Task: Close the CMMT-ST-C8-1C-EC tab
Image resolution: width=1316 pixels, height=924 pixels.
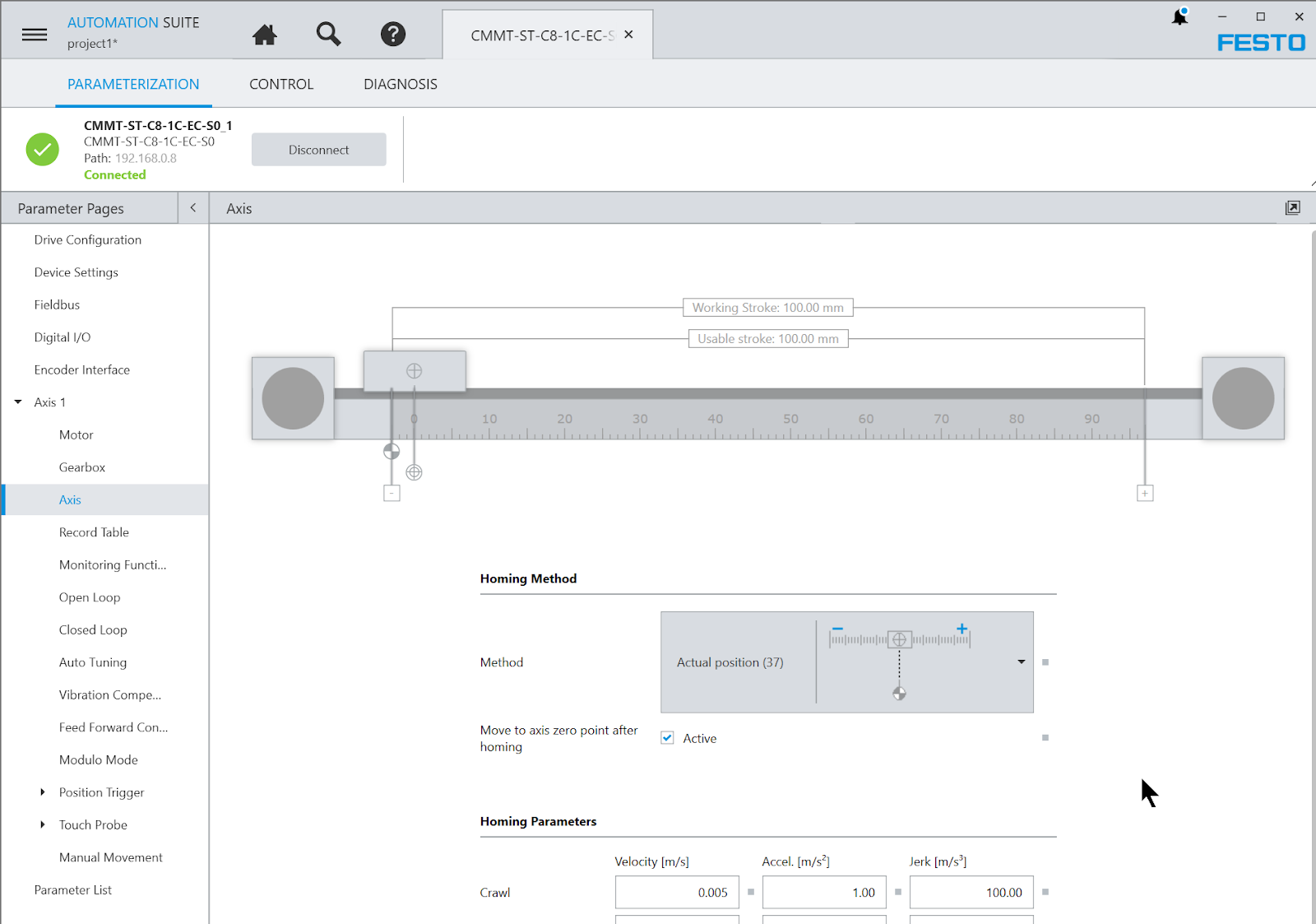Action: pyautogui.click(x=628, y=35)
